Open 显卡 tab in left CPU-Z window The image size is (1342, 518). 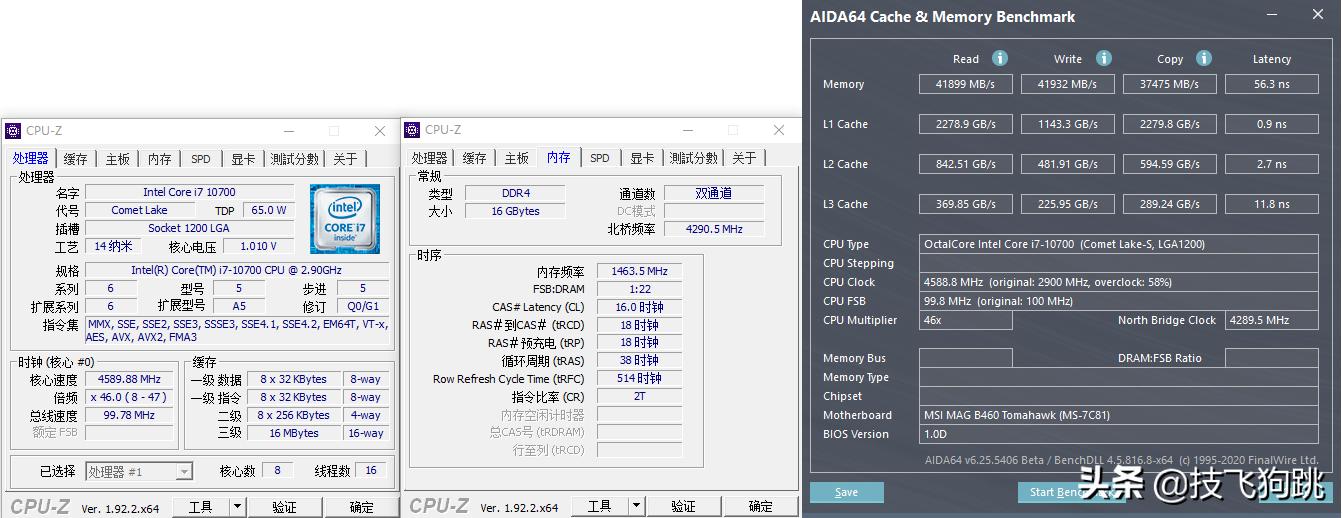click(x=243, y=159)
